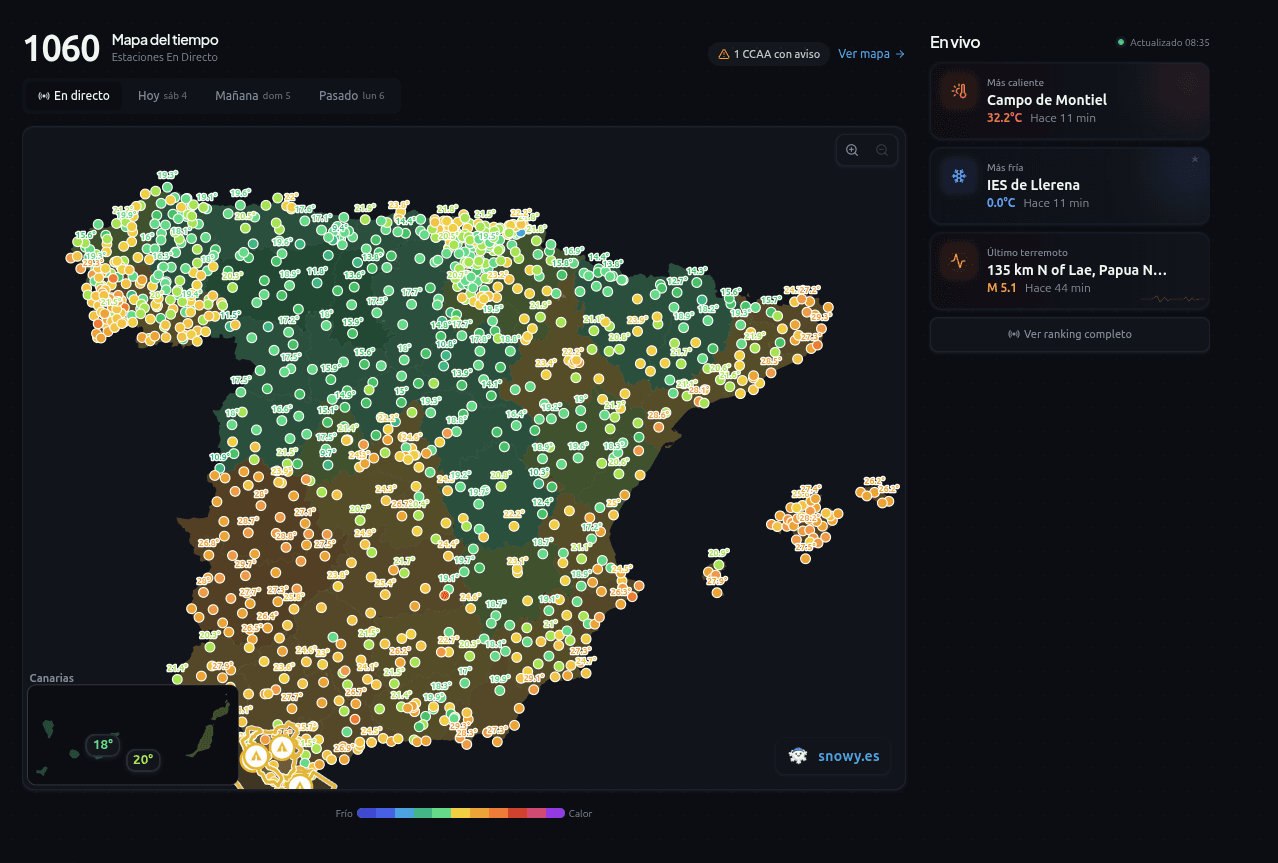Screen dimensions: 1278x863
Task: Click the thermometer icon of Más caliente
Action: coord(959,91)
